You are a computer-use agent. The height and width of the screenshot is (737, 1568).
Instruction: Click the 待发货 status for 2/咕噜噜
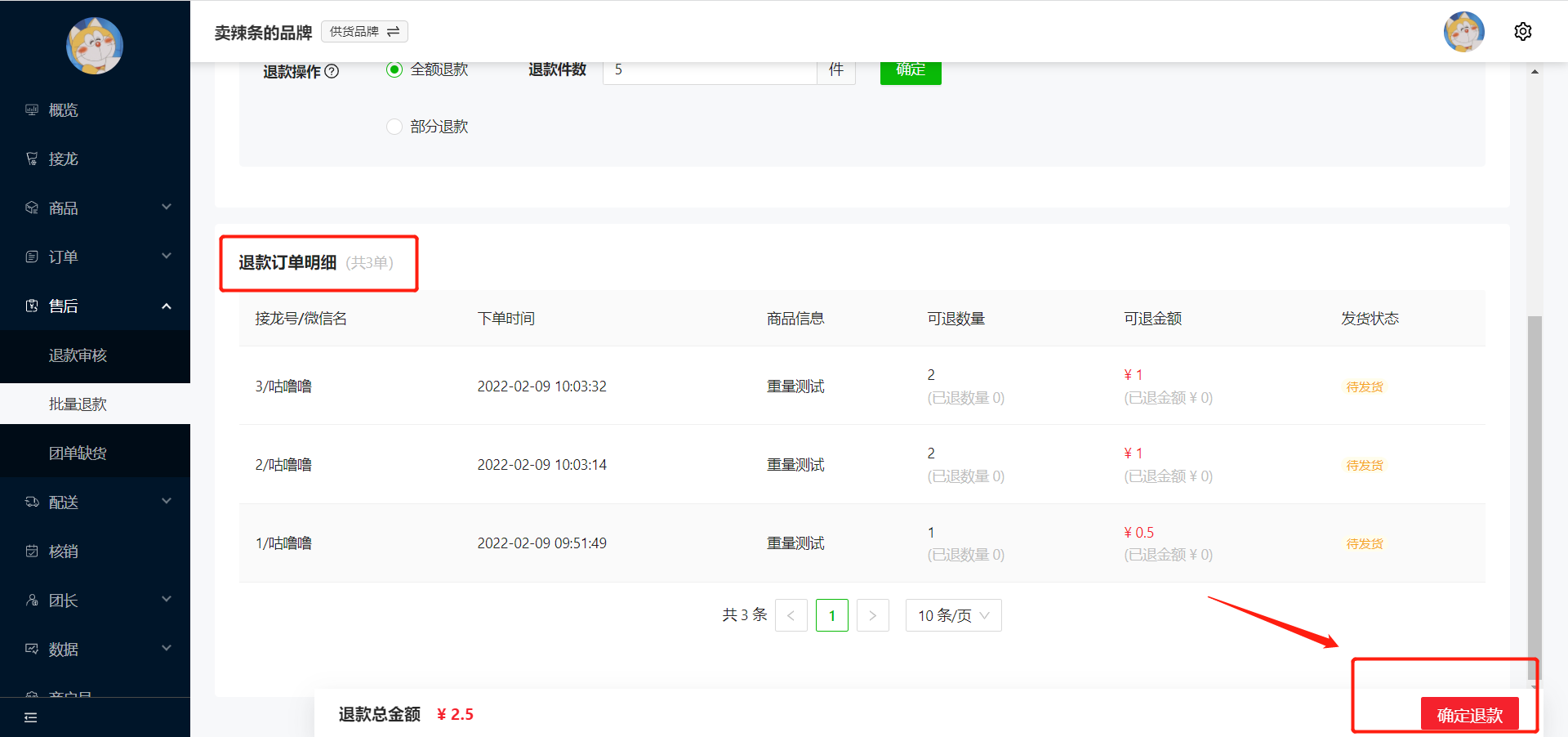click(1364, 465)
